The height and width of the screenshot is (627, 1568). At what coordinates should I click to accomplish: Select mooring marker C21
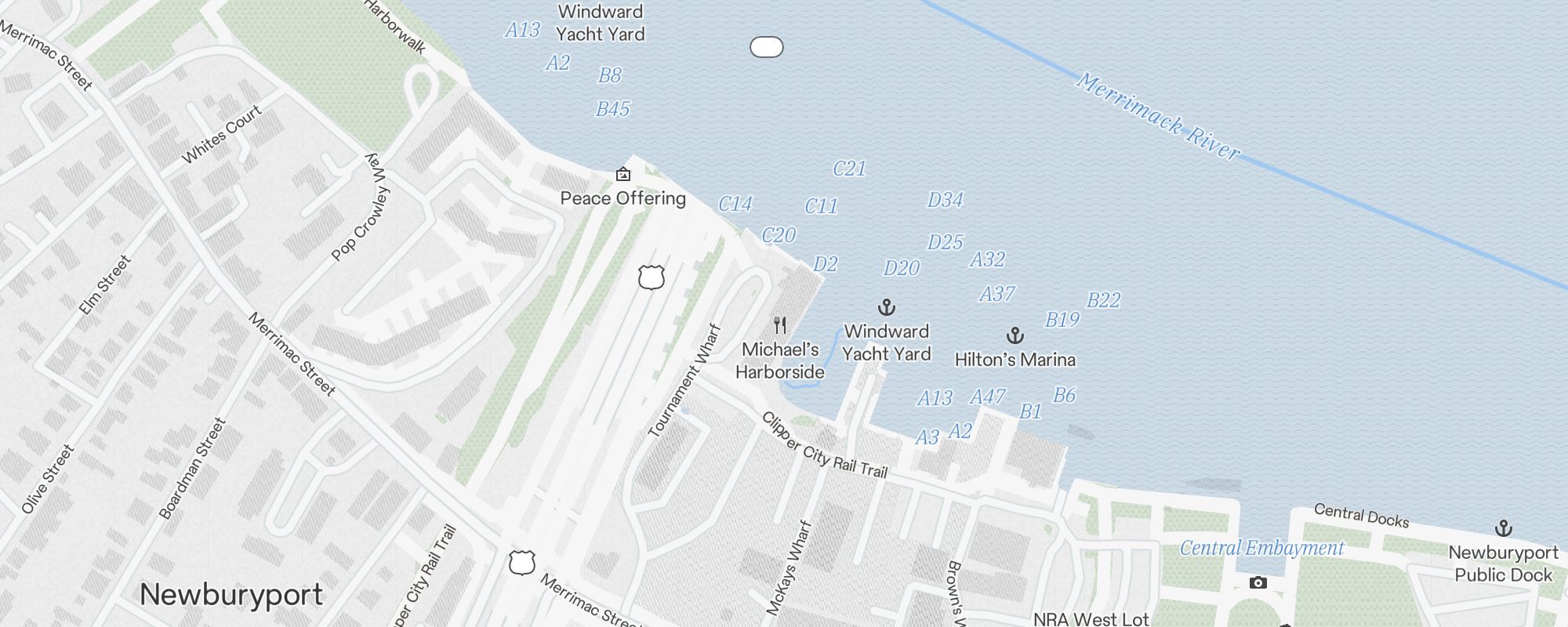(x=849, y=169)
